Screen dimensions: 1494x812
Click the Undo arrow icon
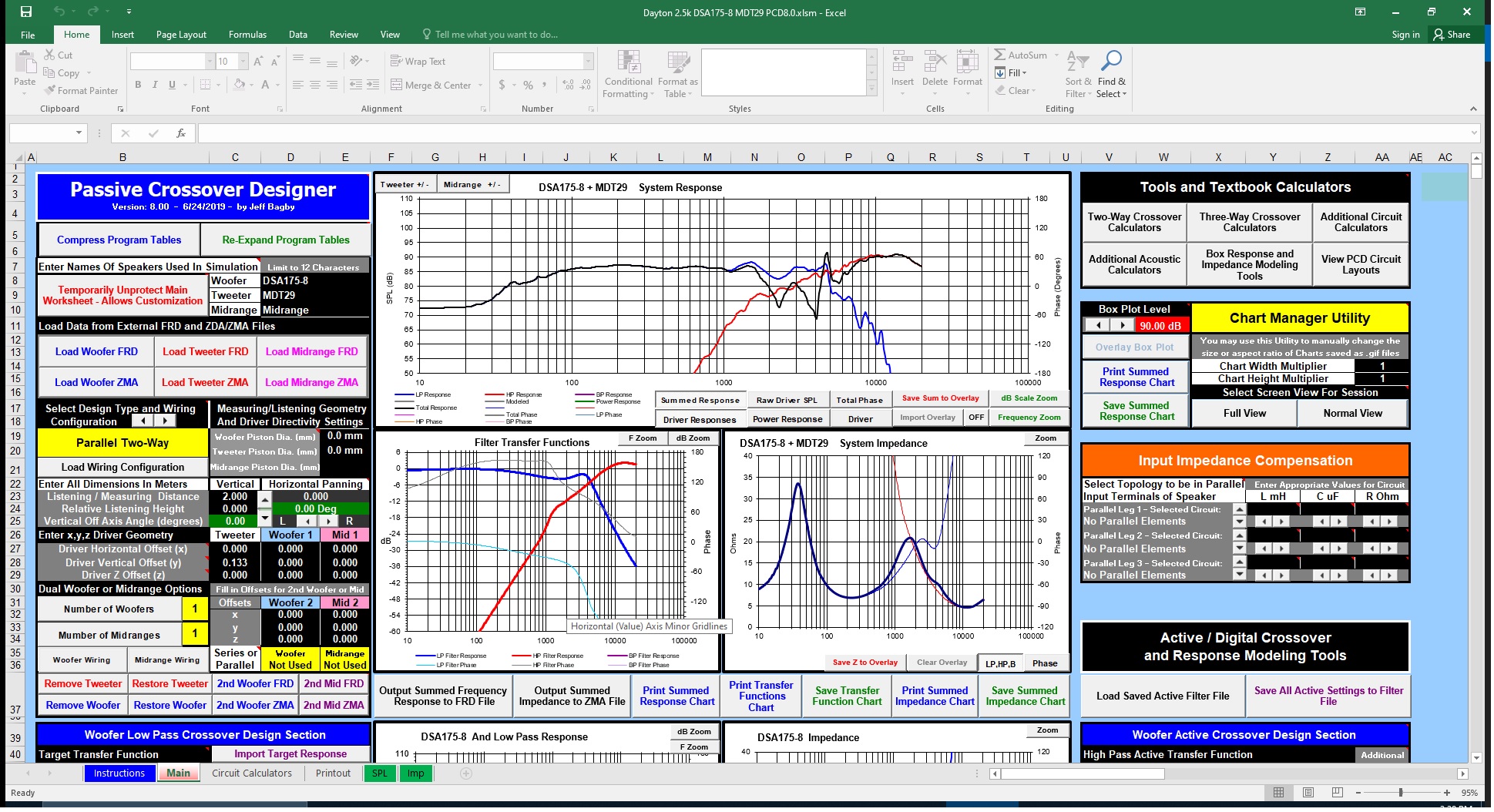59,12
